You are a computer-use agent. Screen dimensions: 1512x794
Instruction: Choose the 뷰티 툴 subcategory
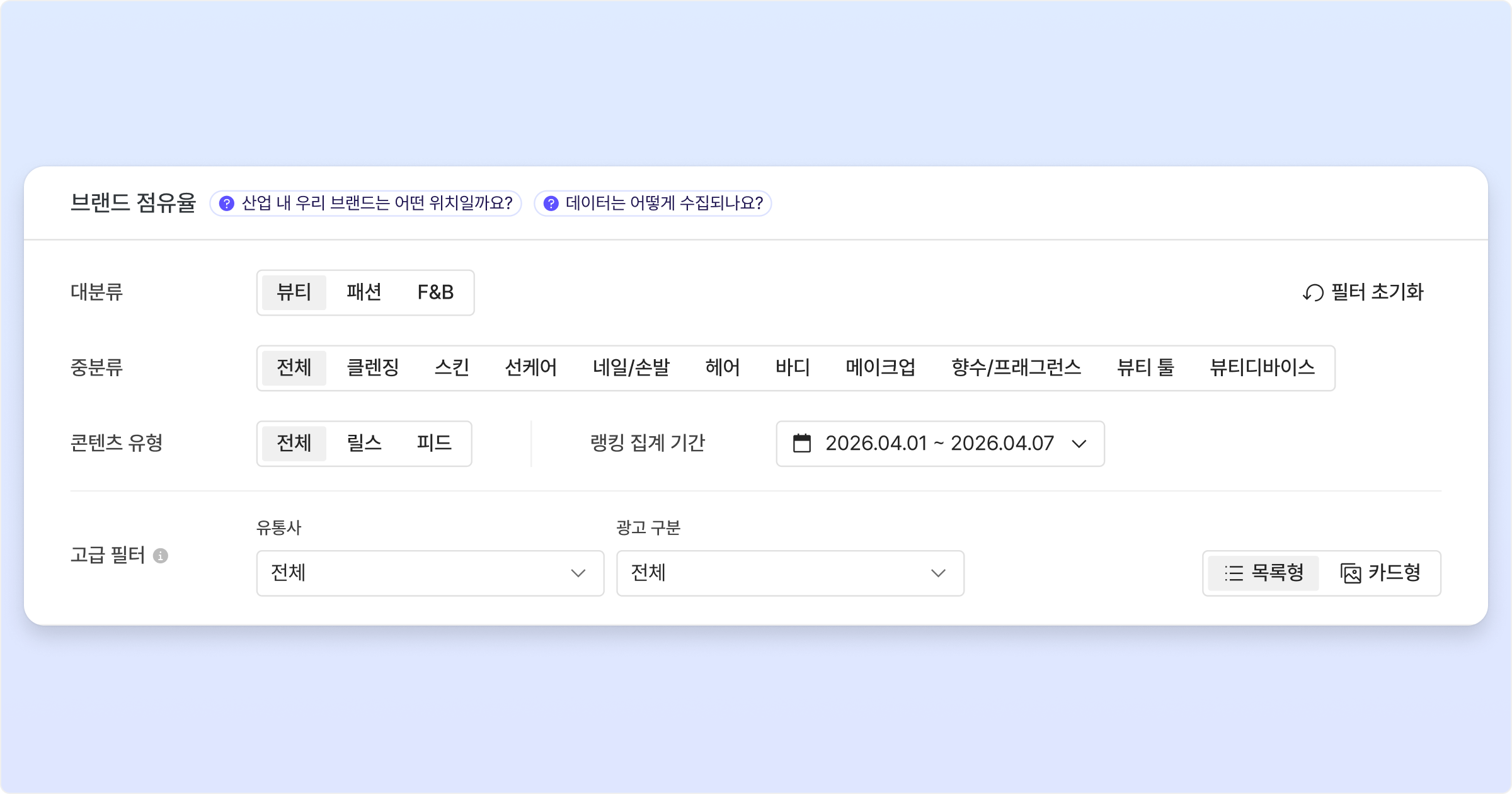[1145, 368]
